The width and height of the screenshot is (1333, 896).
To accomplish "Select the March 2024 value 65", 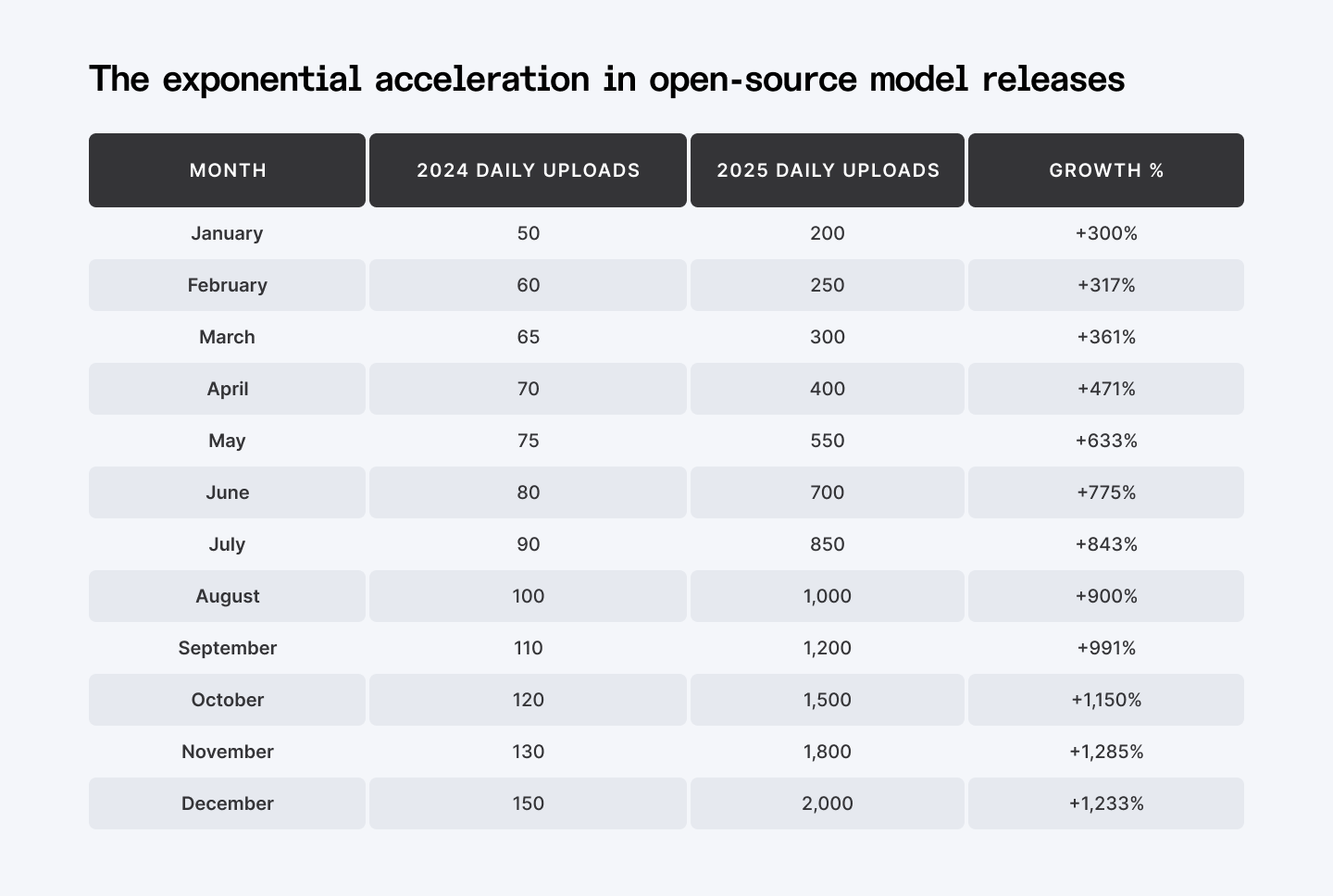I will tap(528, 337).
